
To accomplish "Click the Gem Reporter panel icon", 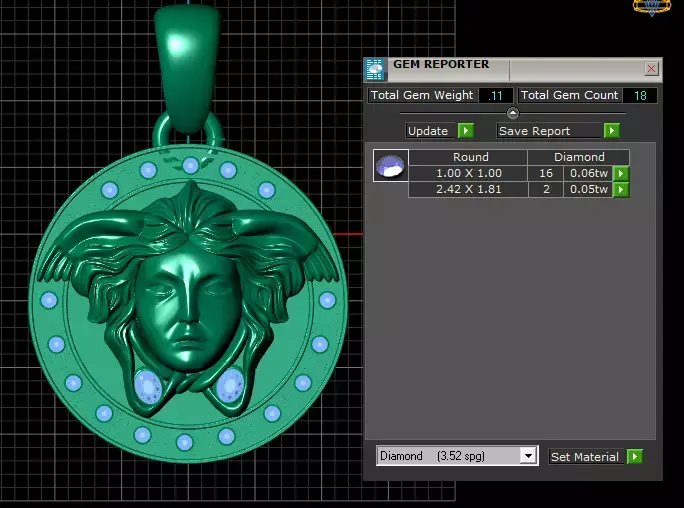I will (374, 69).
